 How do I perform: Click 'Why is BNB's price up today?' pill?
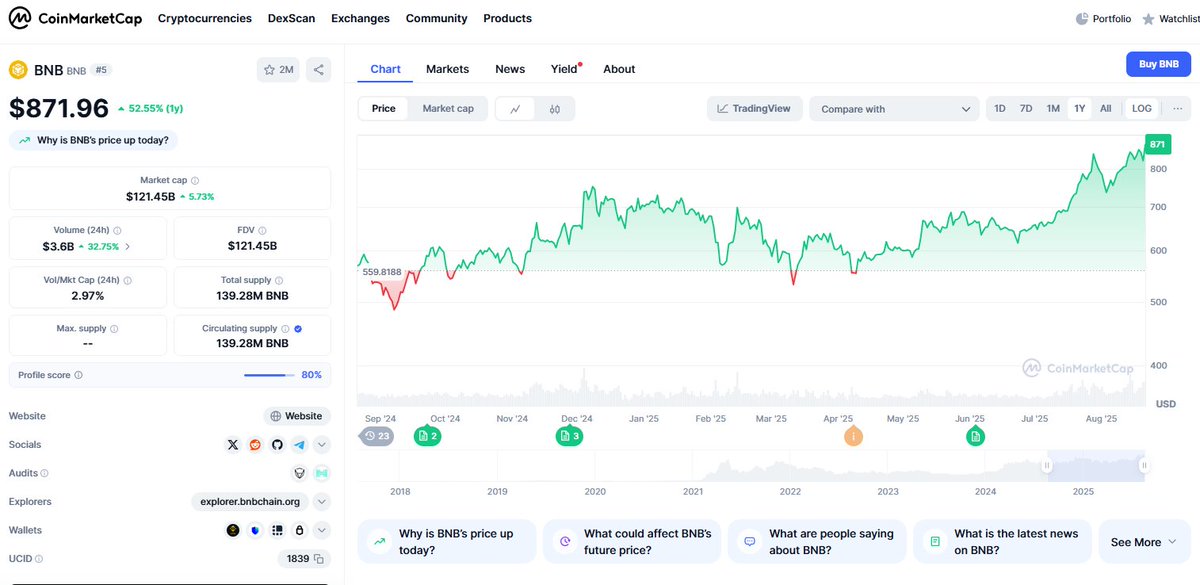[94, 140]
